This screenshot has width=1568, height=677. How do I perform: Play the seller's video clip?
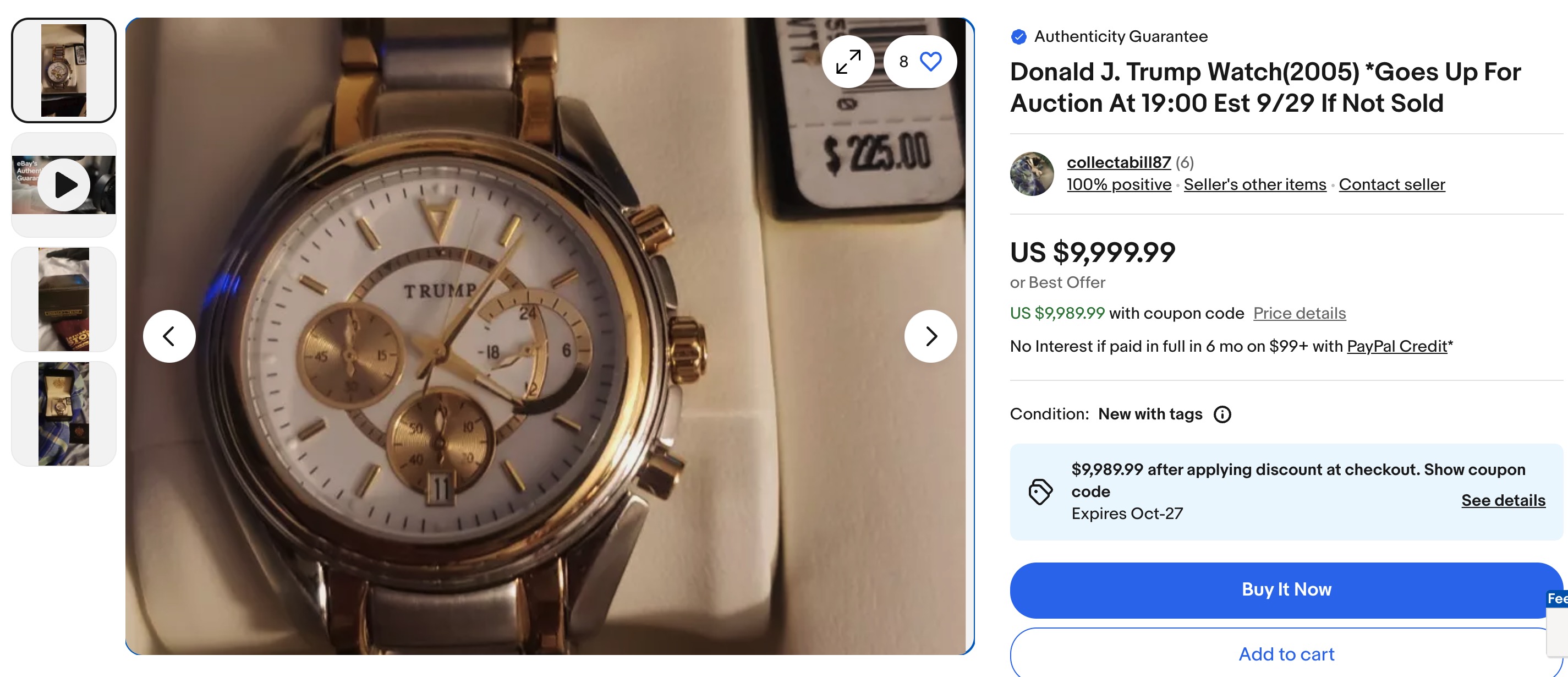63,184
